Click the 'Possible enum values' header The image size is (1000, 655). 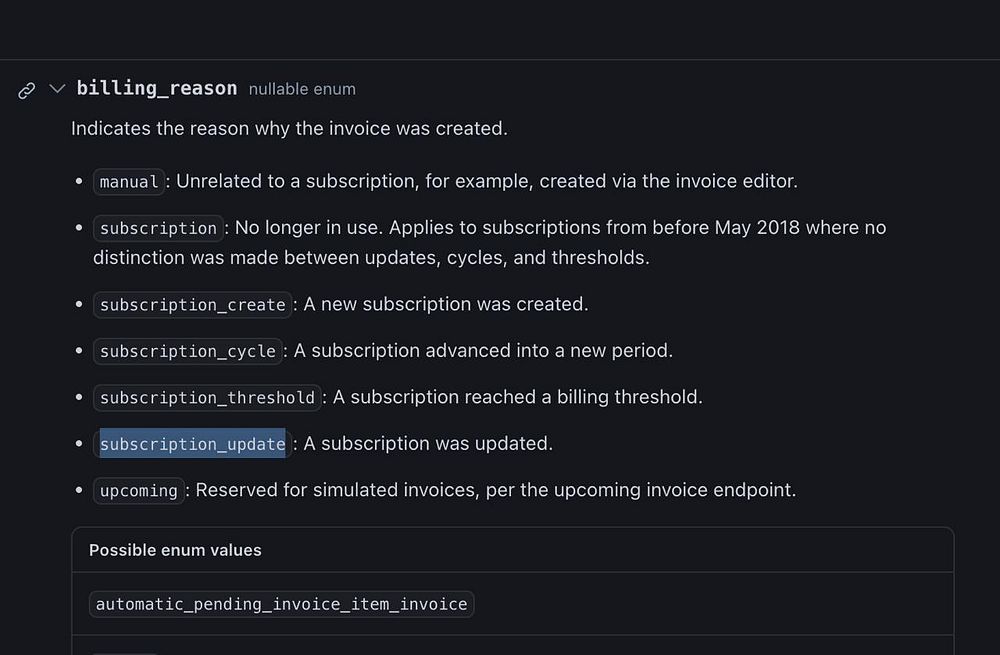click(175, 550)
